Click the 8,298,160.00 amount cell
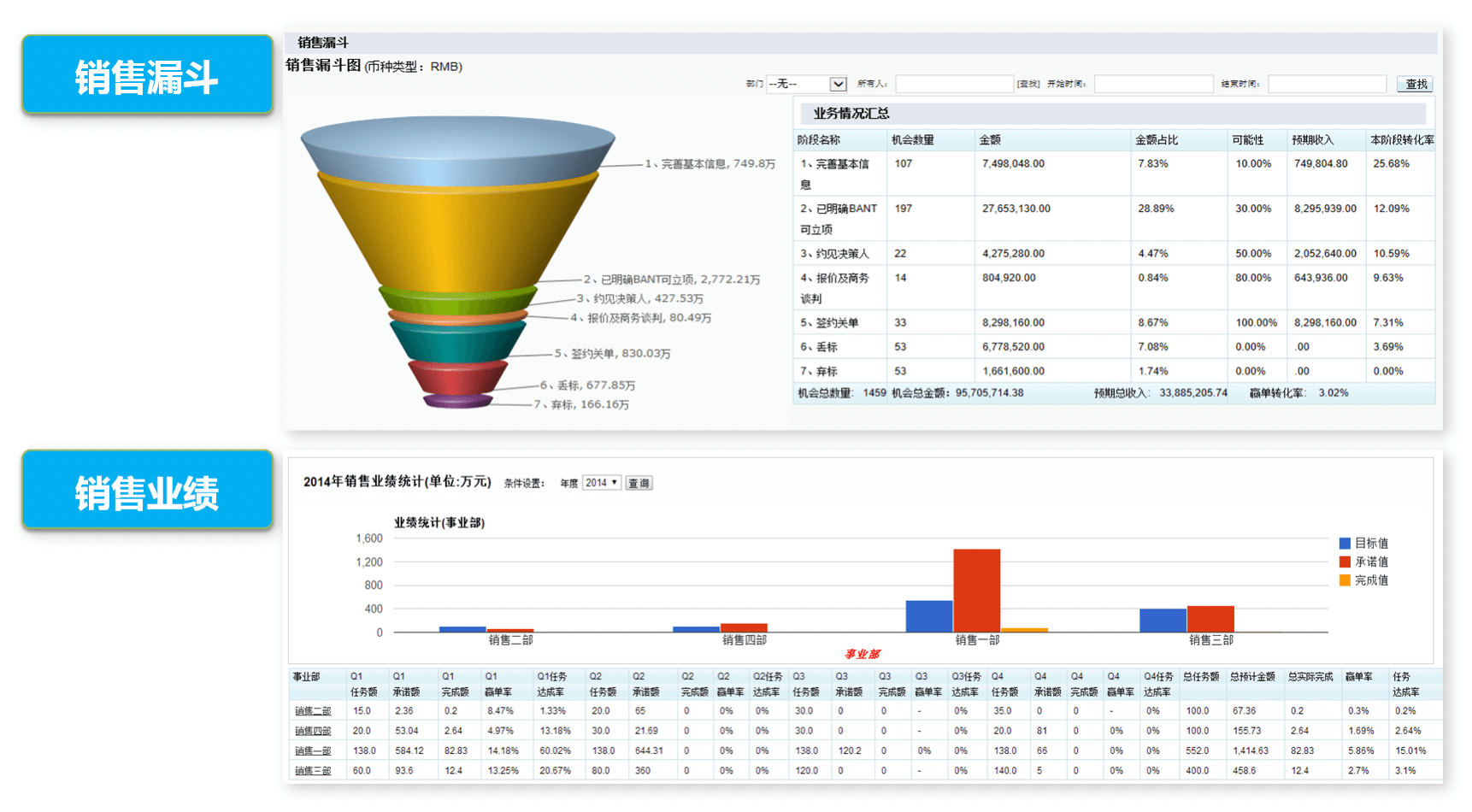Screen dimensions: 1472x812 pyautogui.click(x=1013, y=323)
